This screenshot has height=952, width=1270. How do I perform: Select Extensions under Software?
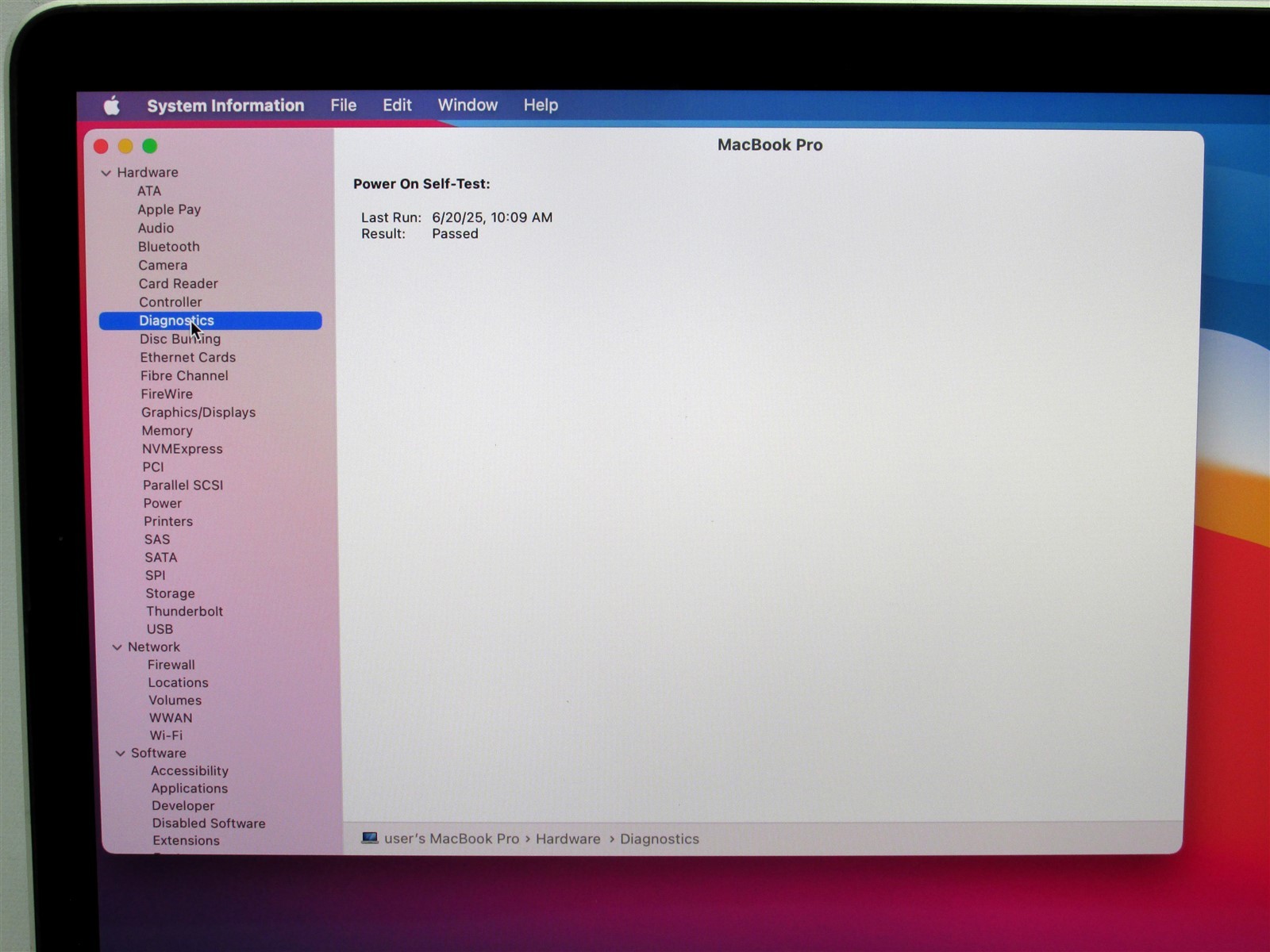point(186,841)
